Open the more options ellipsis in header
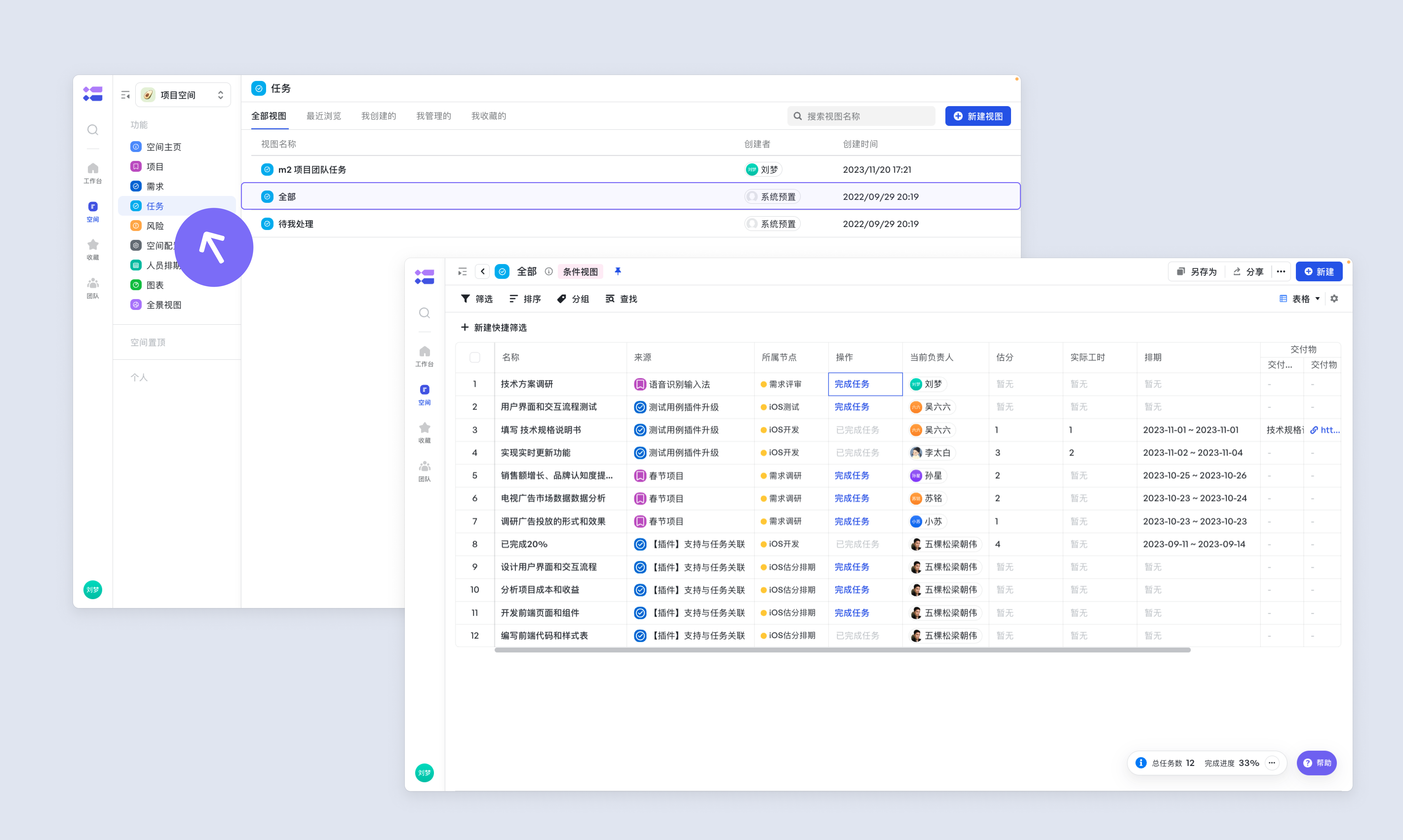Viewport: 1403px width, 840px height. point(1281,272)
